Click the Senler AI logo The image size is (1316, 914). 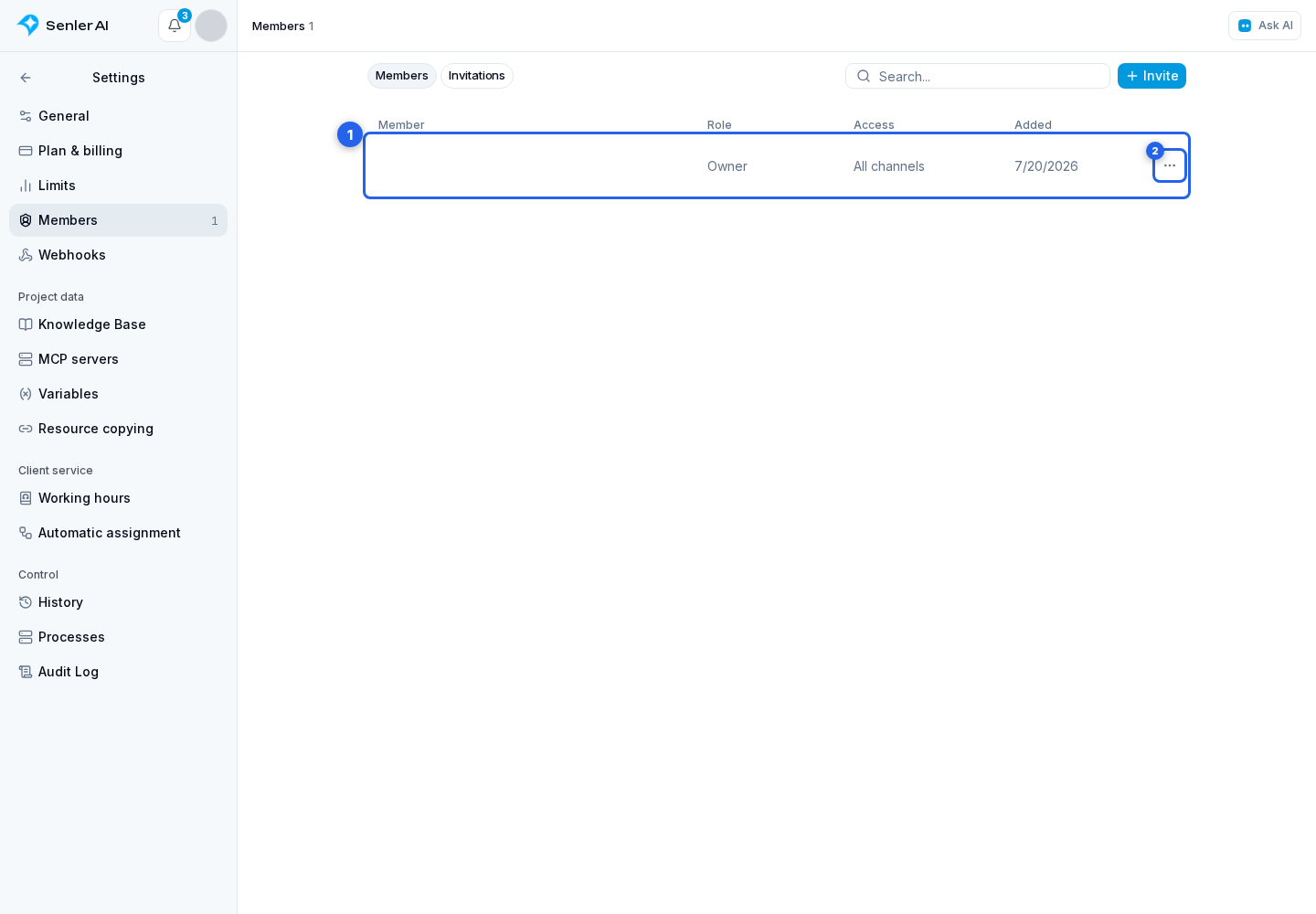(63, 26)
